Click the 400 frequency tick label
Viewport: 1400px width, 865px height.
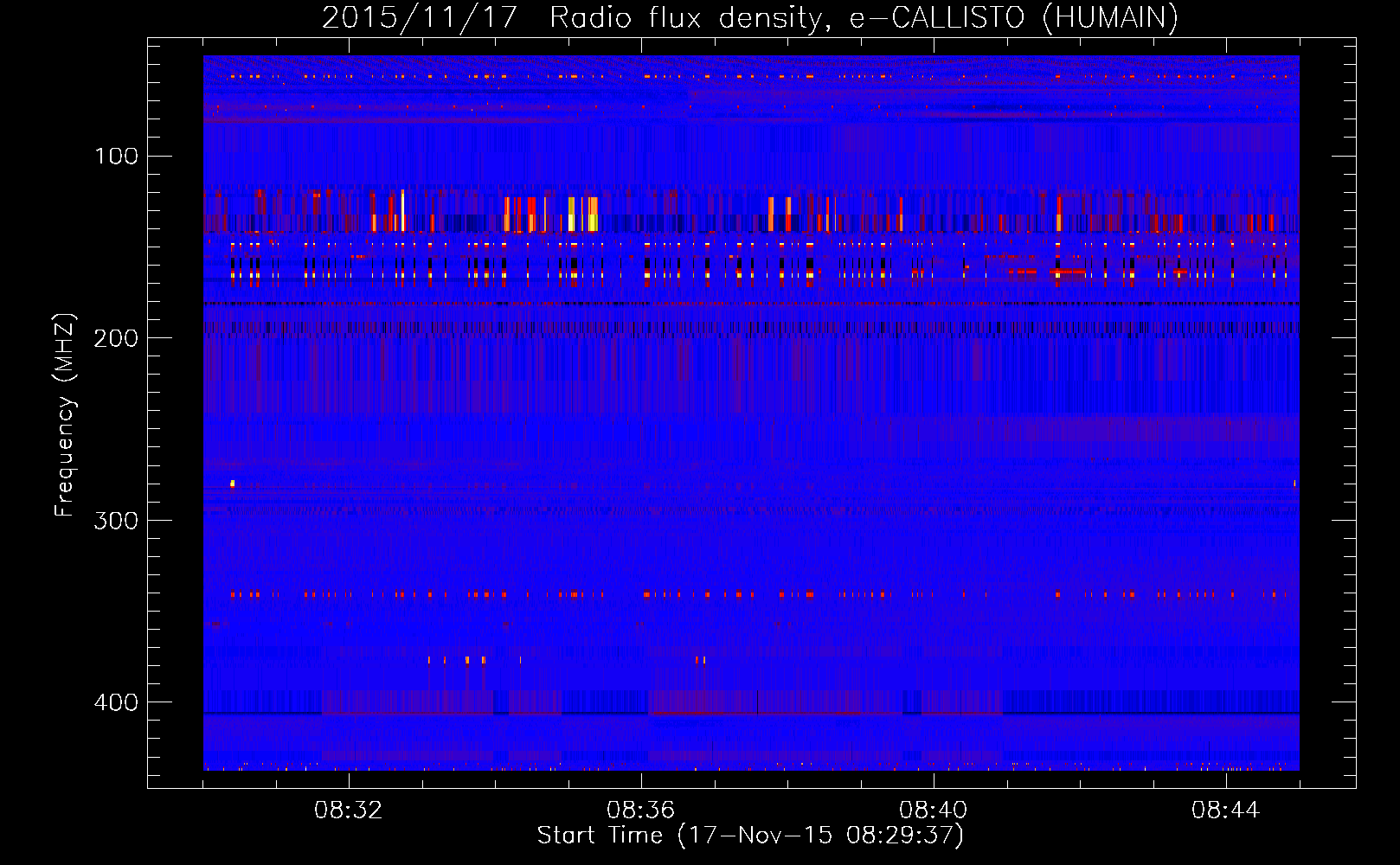tap(116, 702)
